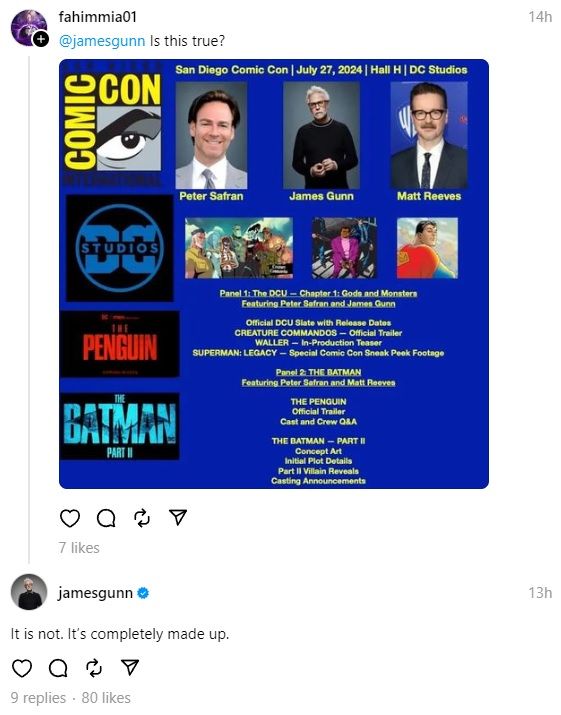561x715 pixels.
Task: Open comment bubble on fahimmia01's post
Action: (106, 518)
